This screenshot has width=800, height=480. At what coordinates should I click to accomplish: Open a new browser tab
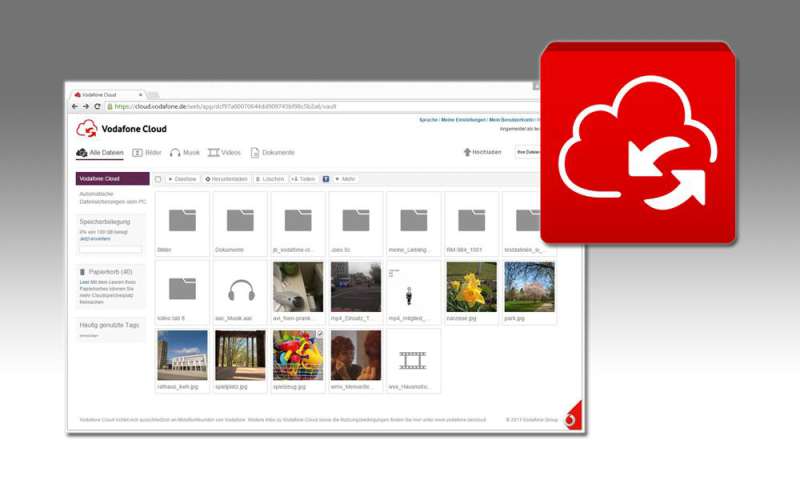(x=153, y=95)
